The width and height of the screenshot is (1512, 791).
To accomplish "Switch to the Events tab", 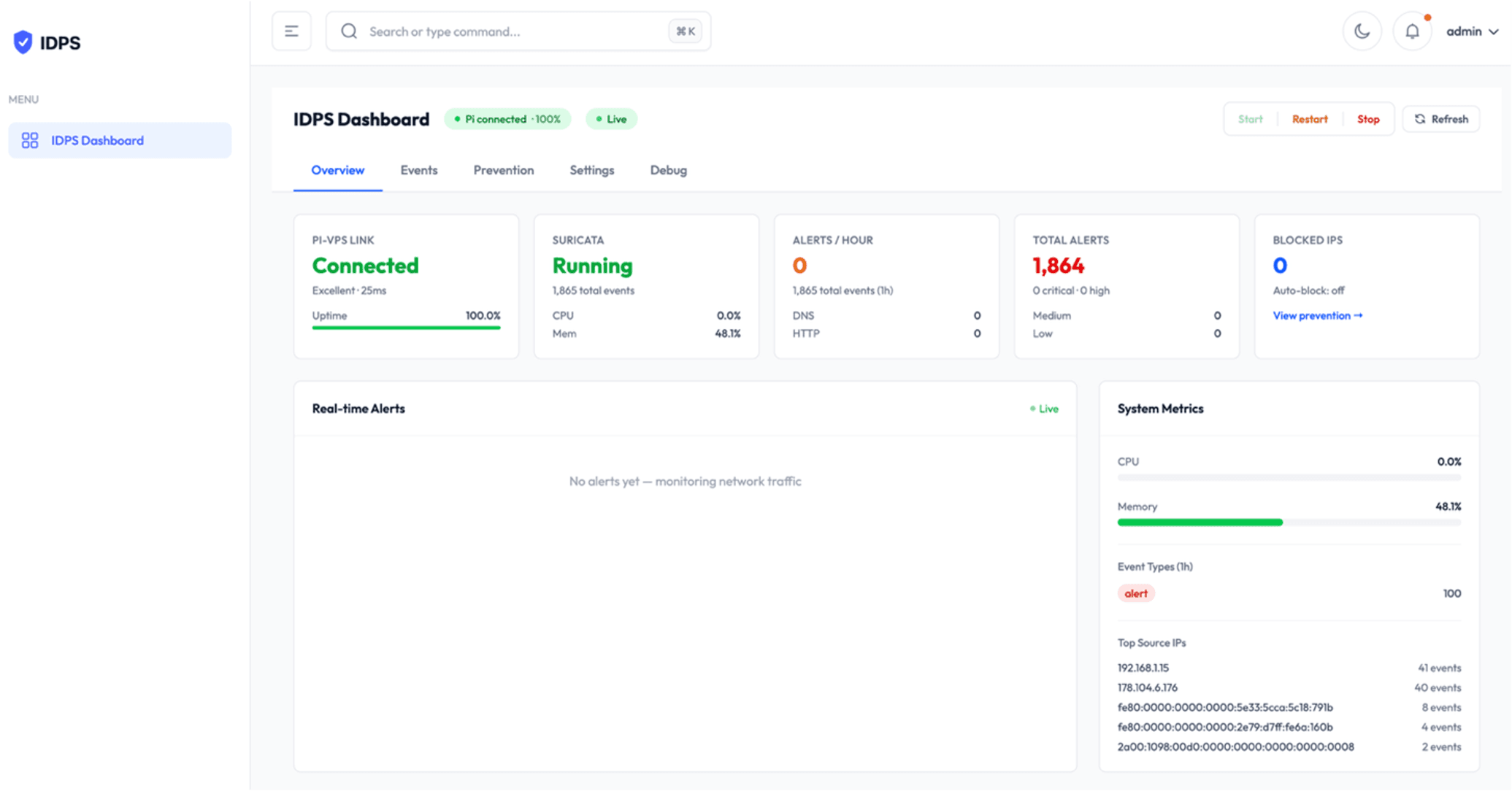I will coord(419,170).
